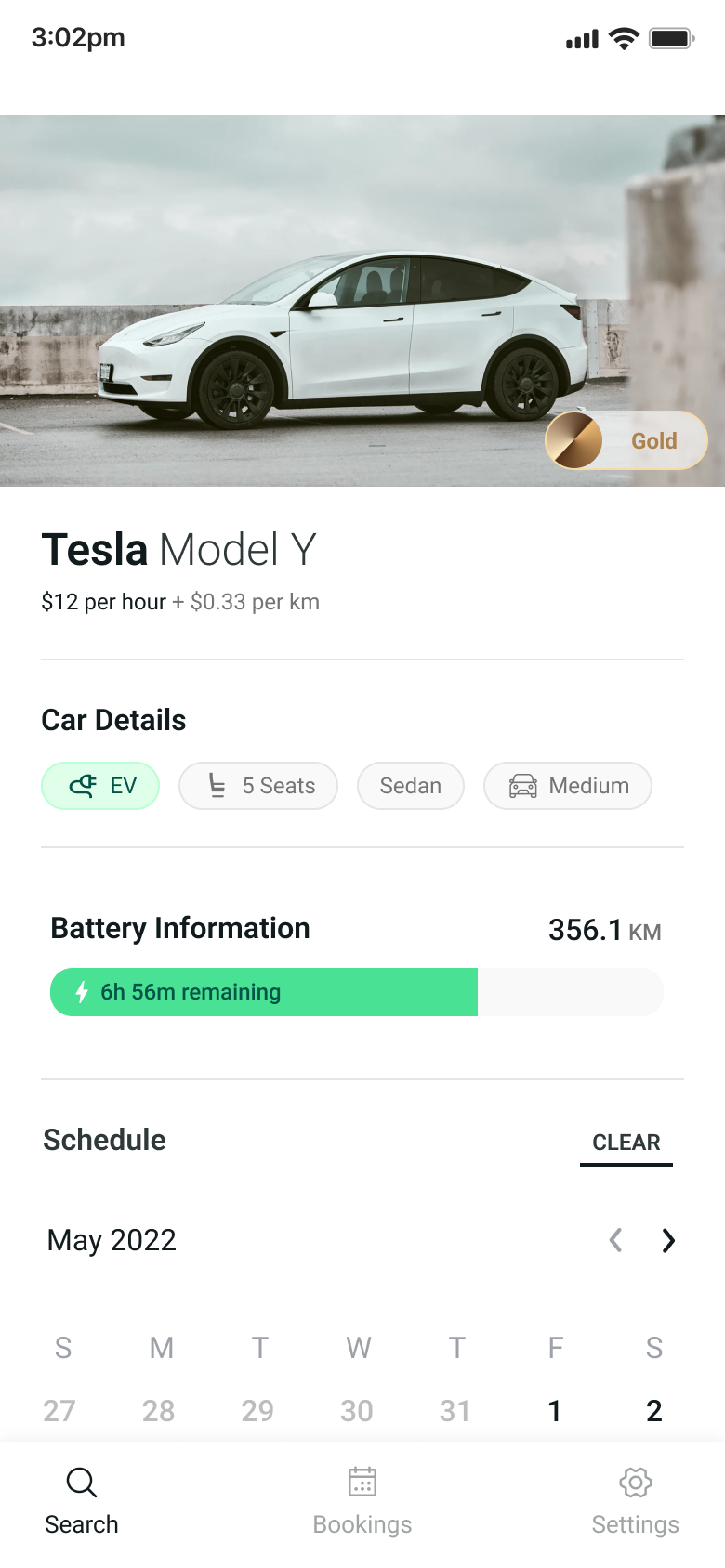Go to previous month with left chevron
Image resolution: width=725 pixels, height=1568 pixels.
coord(615,1240)
